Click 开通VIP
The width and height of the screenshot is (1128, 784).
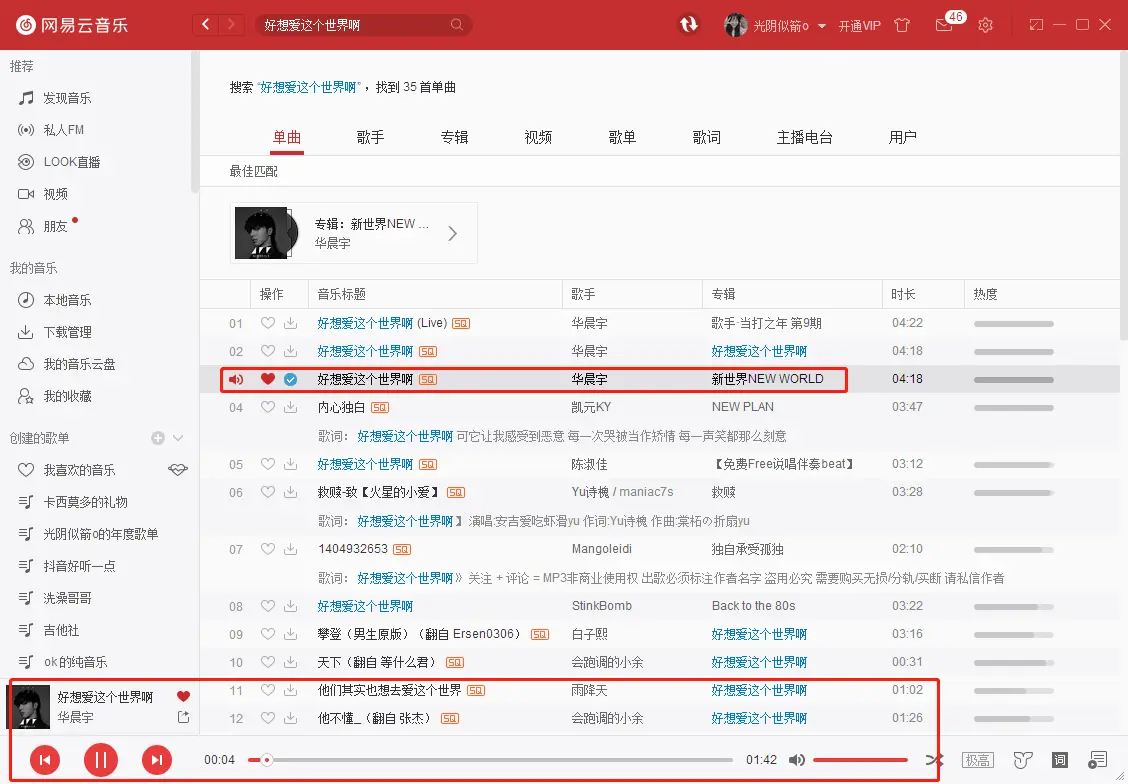click(860, 26)
